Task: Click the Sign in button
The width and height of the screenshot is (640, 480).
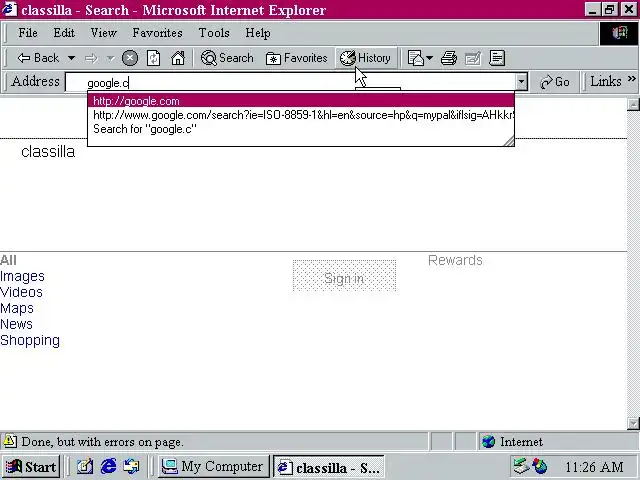Action: point(344,276)
